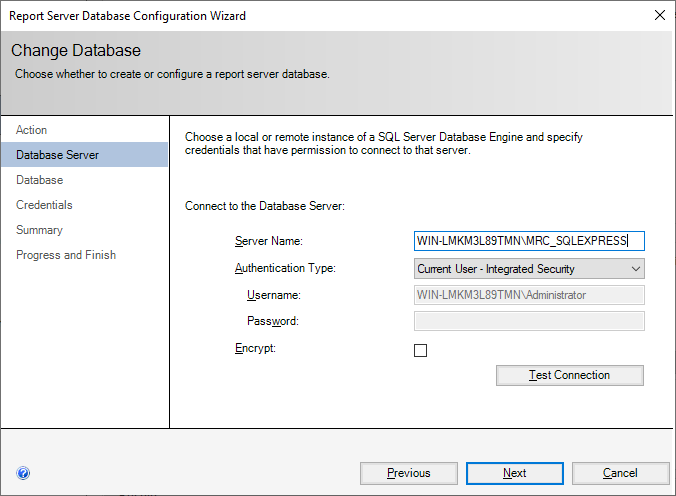Screen dimensions: 676x496
Task: Proceed with the Next button
Action: pyautogui.click(x=514, y=473)
